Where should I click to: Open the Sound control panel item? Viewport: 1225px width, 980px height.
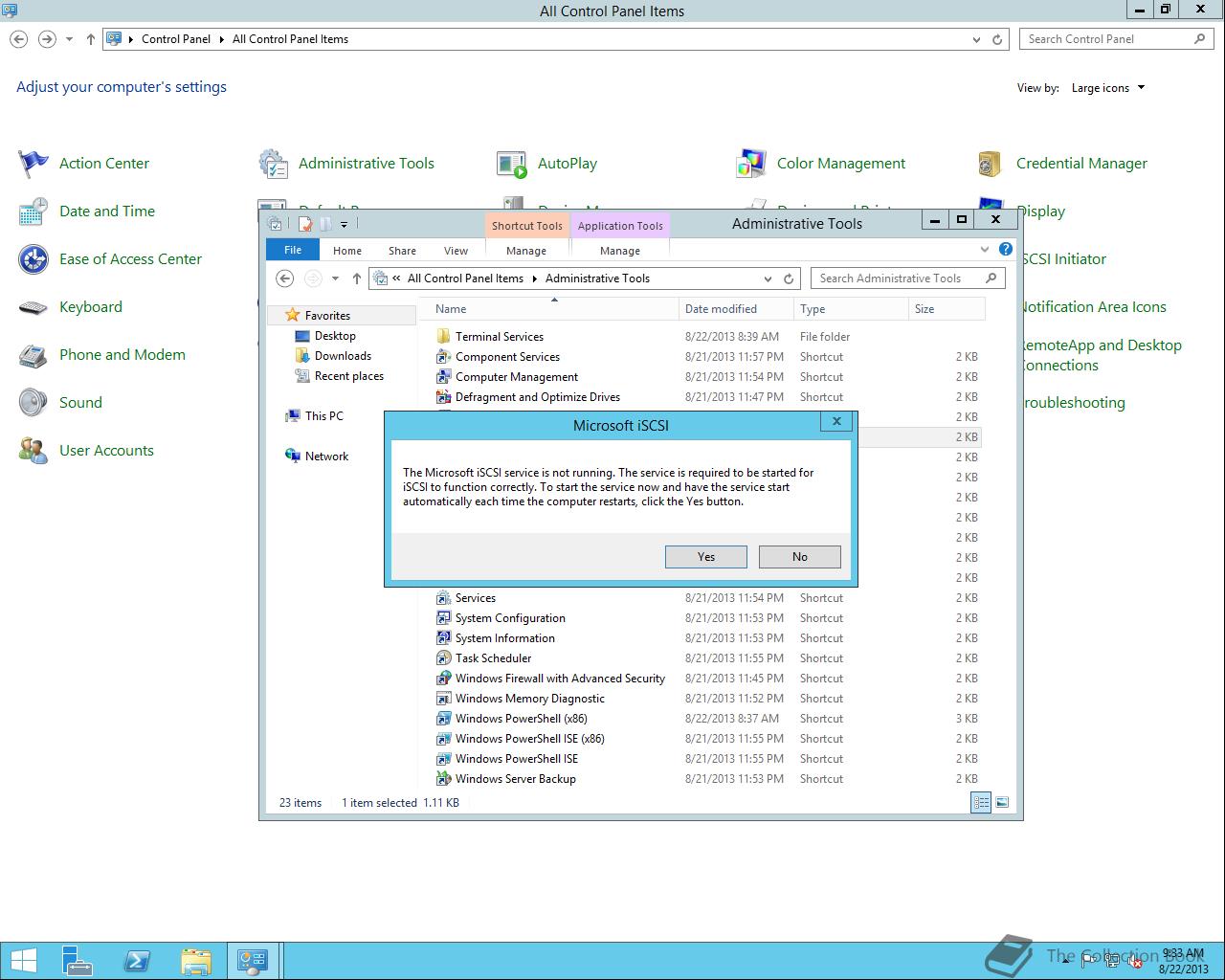pos(80,402)
